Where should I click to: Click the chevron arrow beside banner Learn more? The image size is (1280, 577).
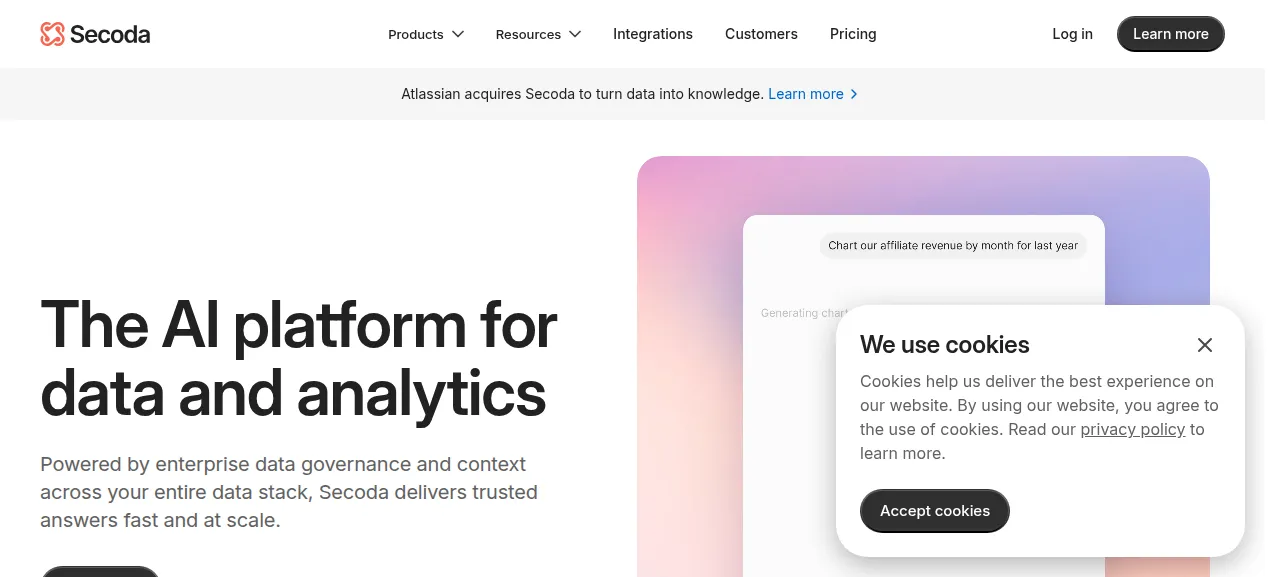pos(853,94)
